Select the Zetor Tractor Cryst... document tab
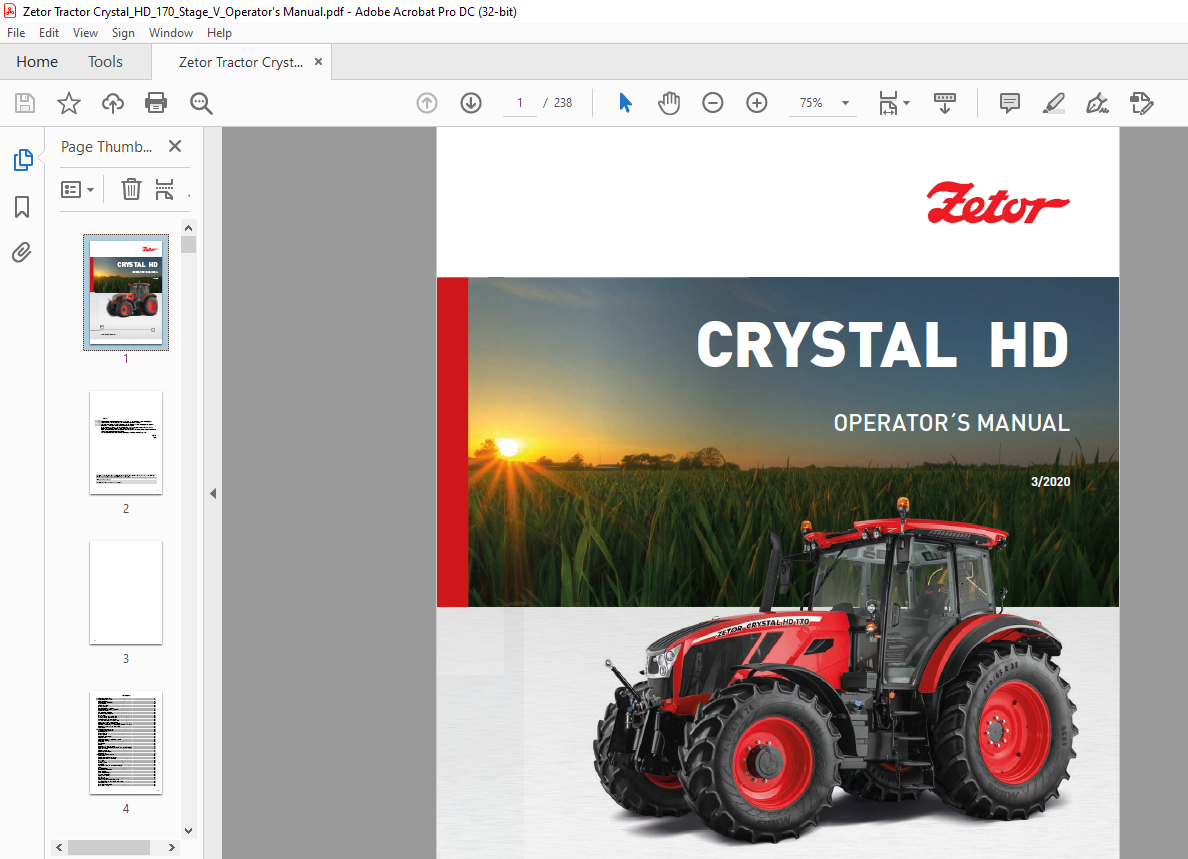This screenshot has height=859, width=1188. (241, 63)
